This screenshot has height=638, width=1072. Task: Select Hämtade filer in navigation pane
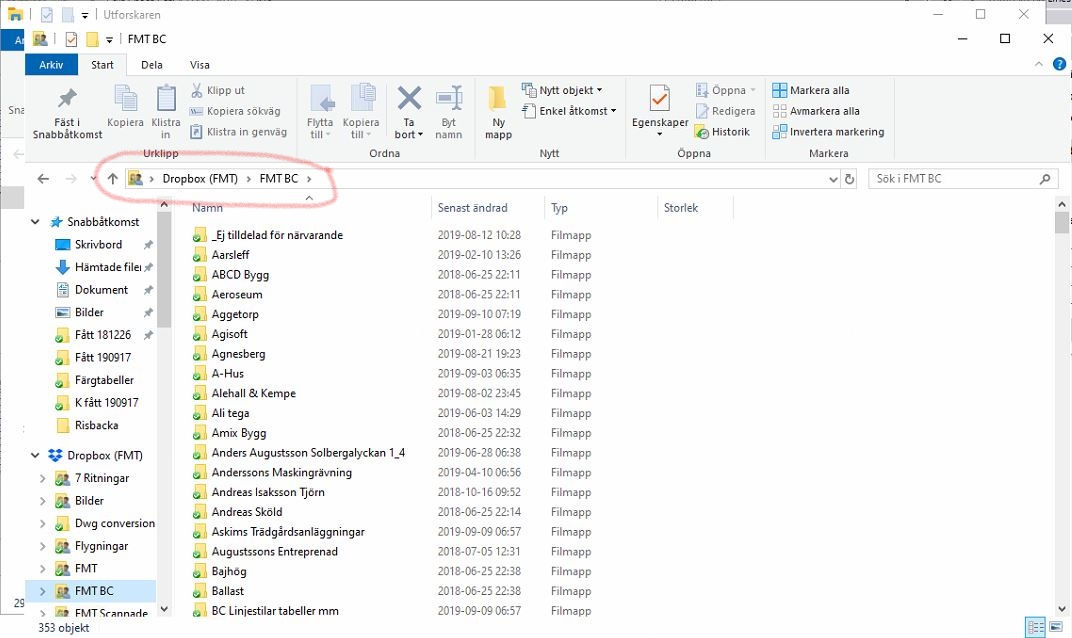(106, 267)
